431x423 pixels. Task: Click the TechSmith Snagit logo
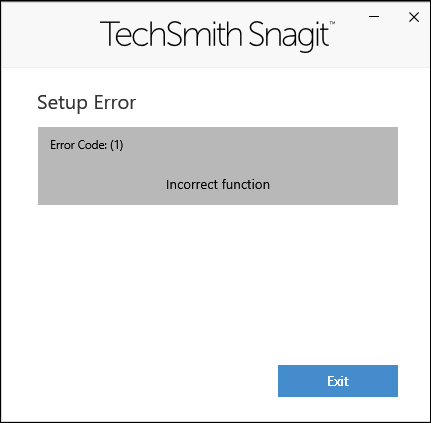(217, 35)
